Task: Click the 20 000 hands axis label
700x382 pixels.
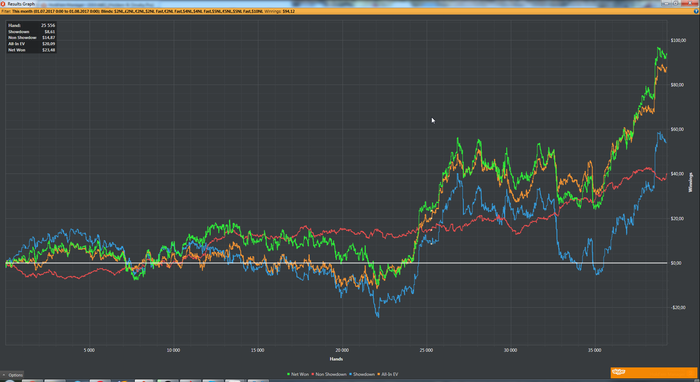Action: [x=342, y=350]
